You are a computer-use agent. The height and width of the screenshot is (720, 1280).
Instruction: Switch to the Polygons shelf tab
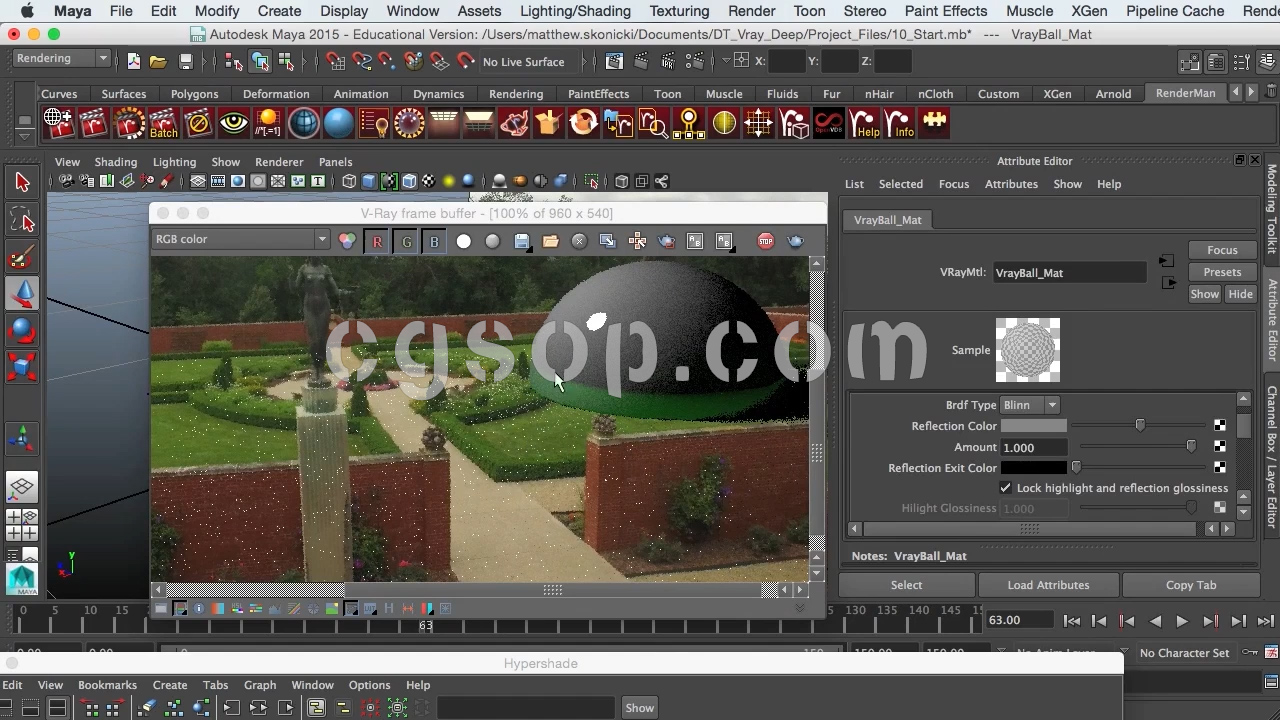click(x=194, y=94)
